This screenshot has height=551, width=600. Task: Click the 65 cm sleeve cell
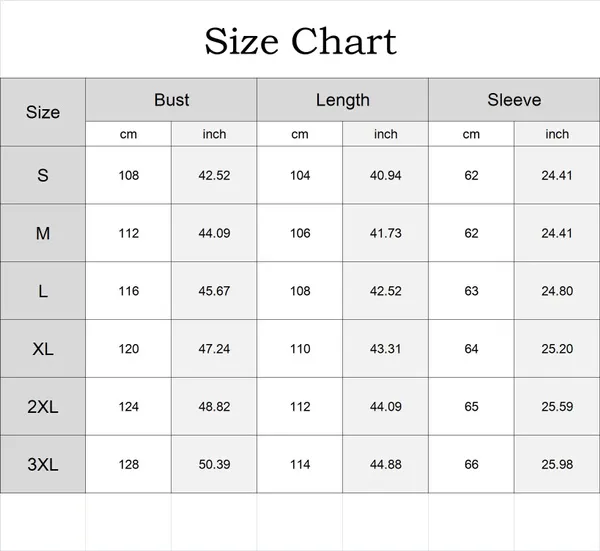(x=471, y=407)
